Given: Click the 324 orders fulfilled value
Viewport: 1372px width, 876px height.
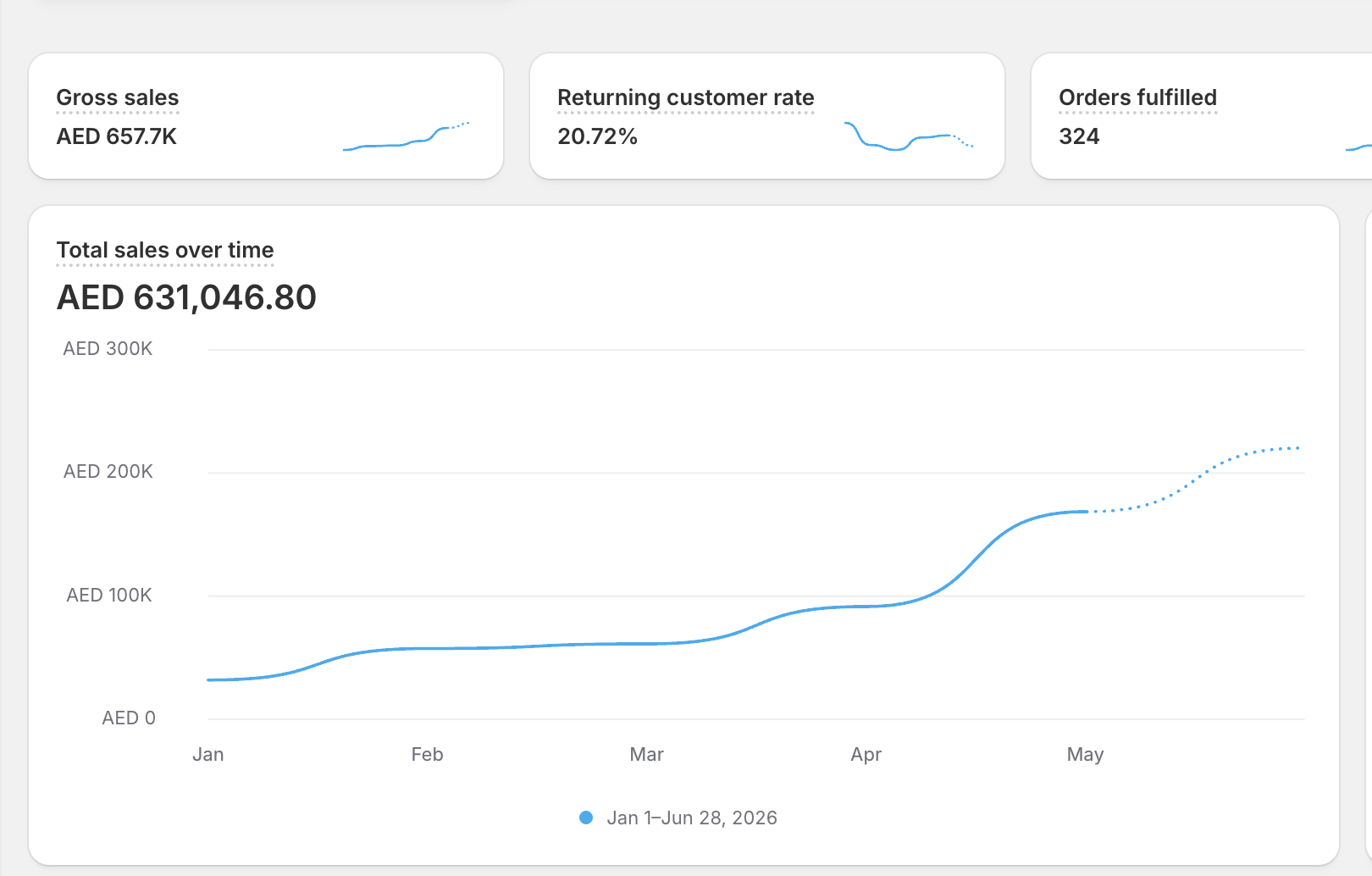Looking at the screenshot, I should click(1079, 136).
